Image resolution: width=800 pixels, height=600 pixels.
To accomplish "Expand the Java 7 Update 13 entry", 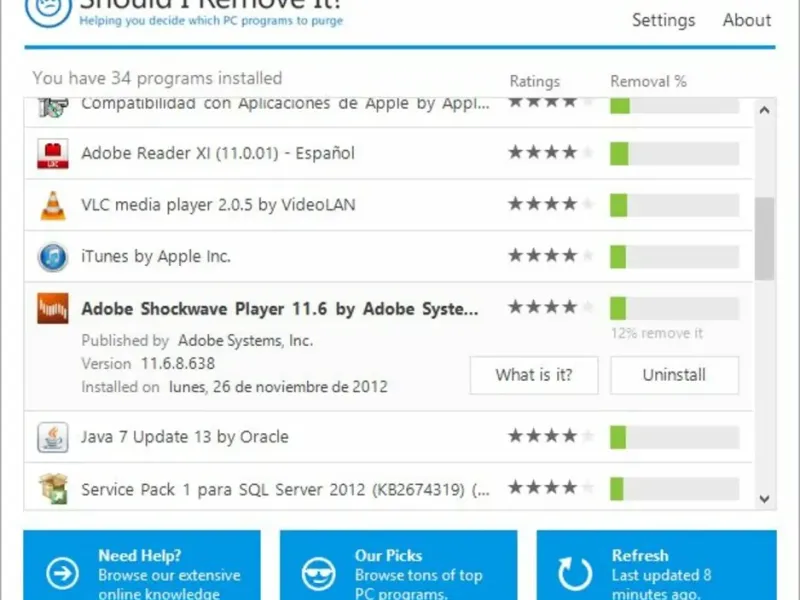I will 389,437.
